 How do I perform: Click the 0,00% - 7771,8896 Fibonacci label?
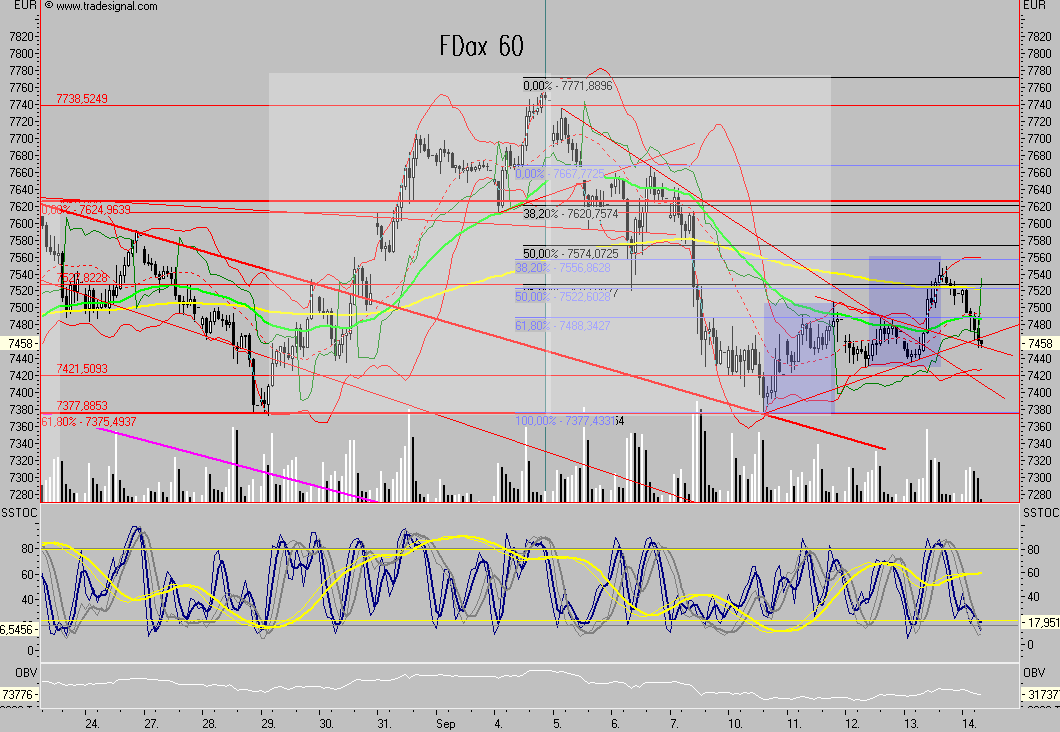pyautogui.click(x=581, y=86)
